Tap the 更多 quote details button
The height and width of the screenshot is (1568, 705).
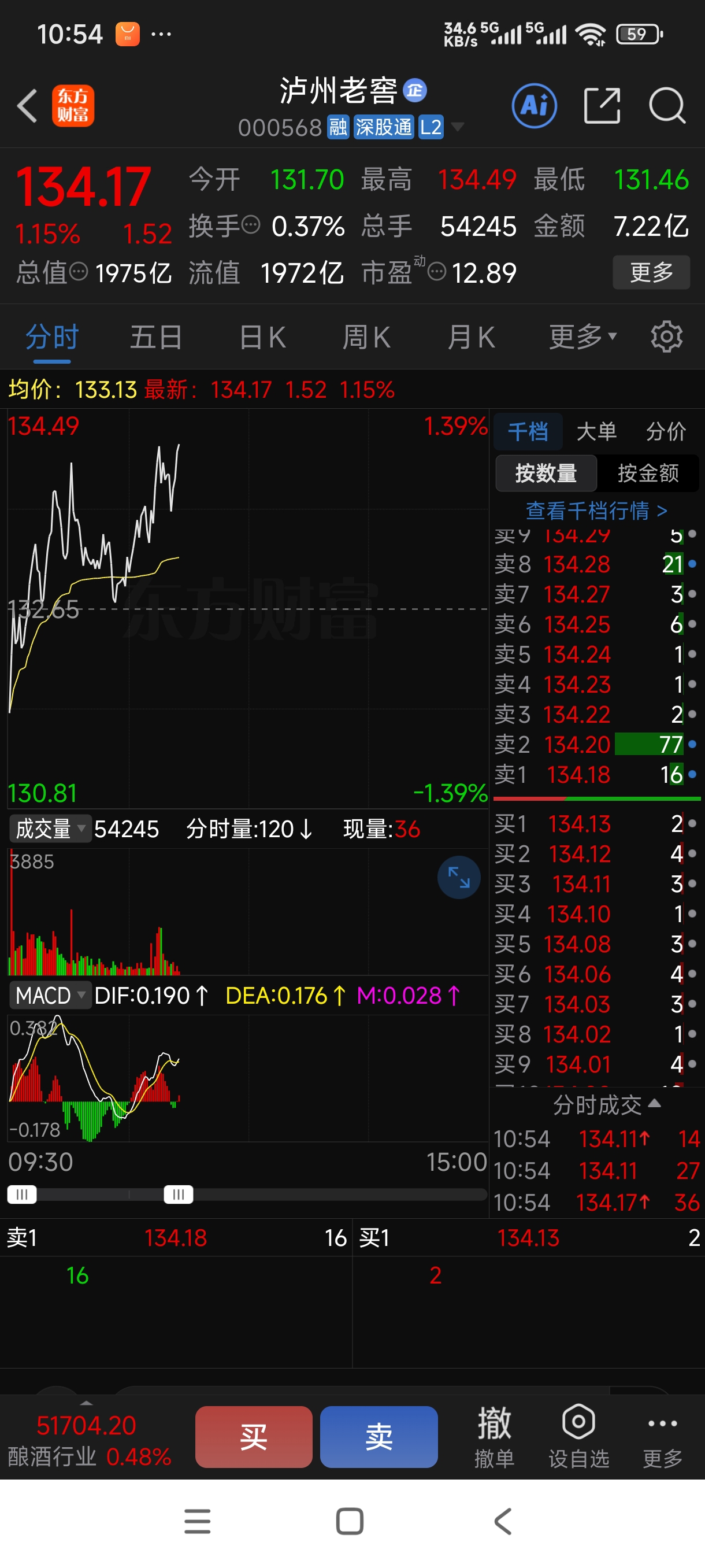[x=651, y=272]
